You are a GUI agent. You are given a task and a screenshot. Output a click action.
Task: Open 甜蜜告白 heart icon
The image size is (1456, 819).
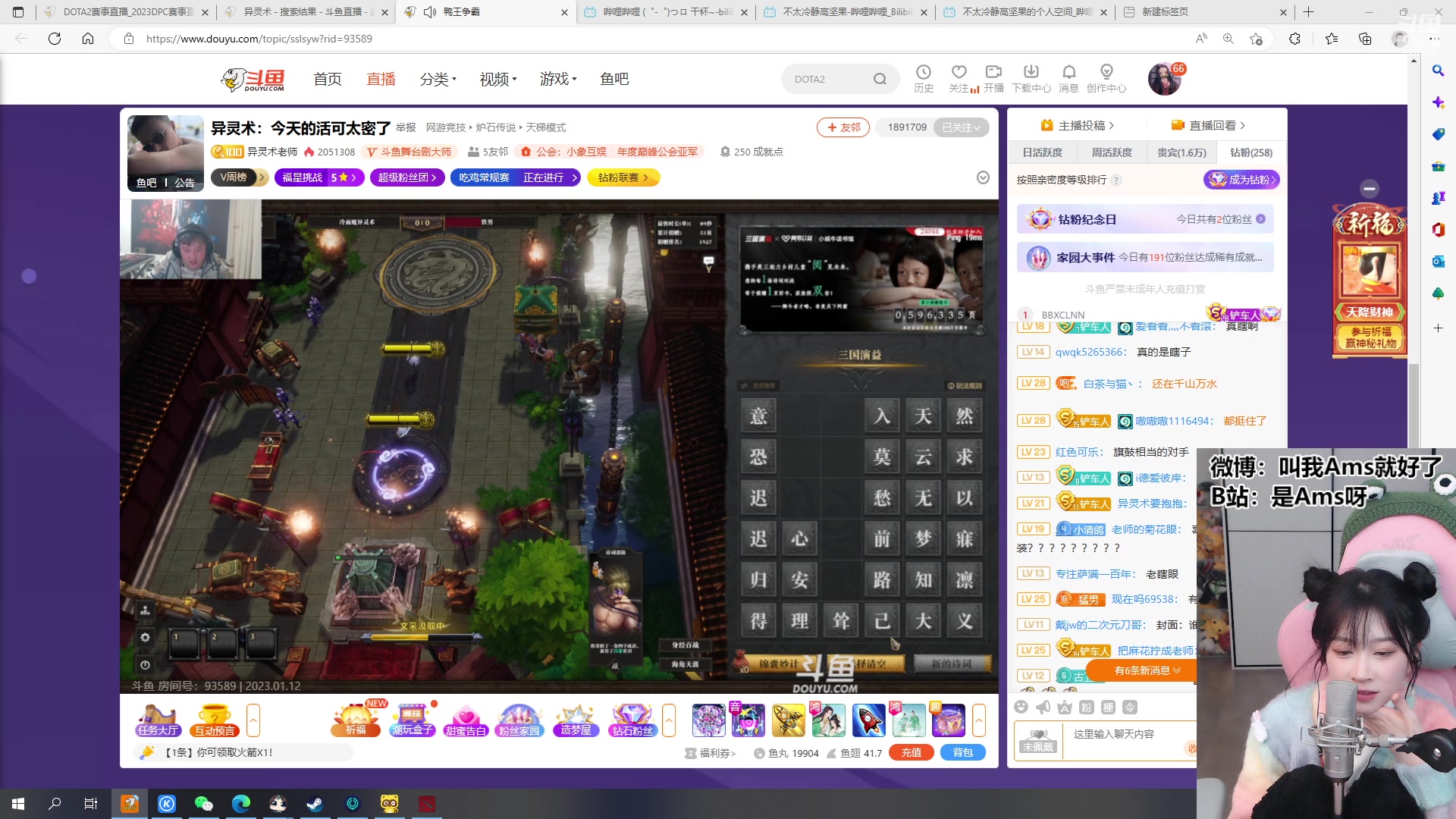(466, 720)
